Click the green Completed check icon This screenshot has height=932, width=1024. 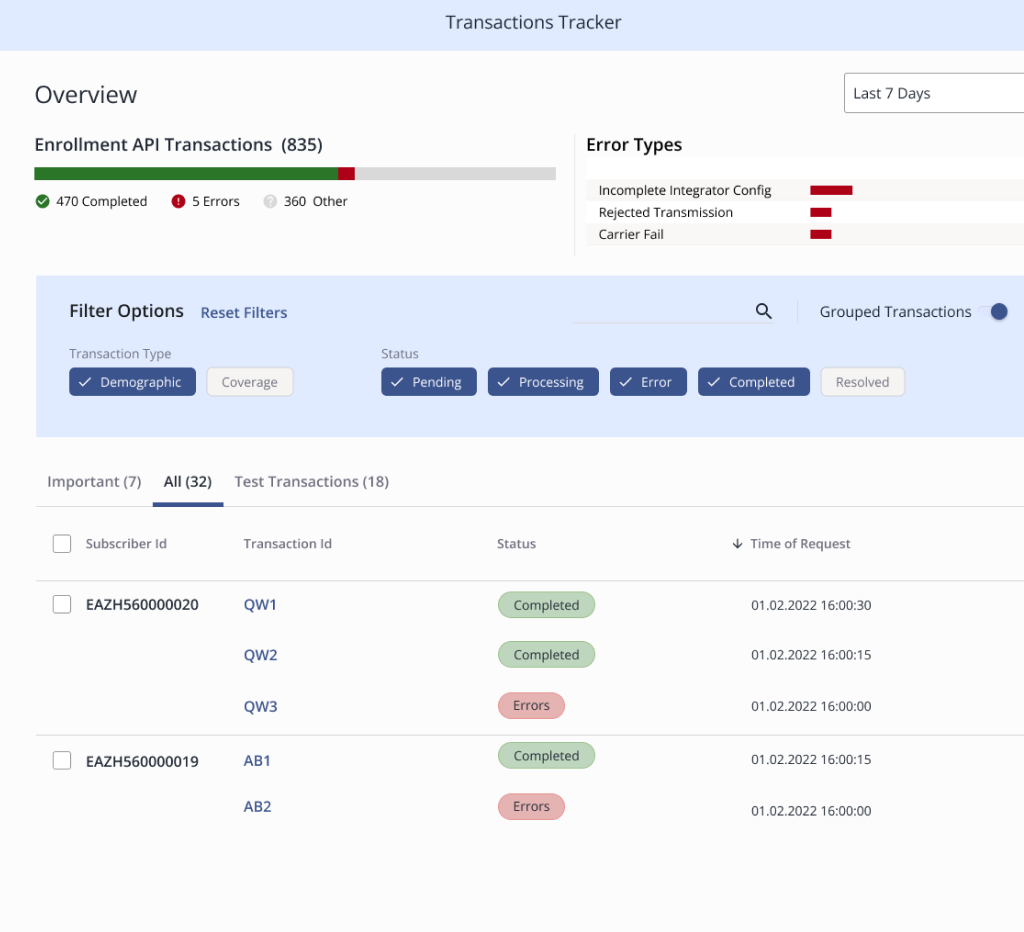42,201
